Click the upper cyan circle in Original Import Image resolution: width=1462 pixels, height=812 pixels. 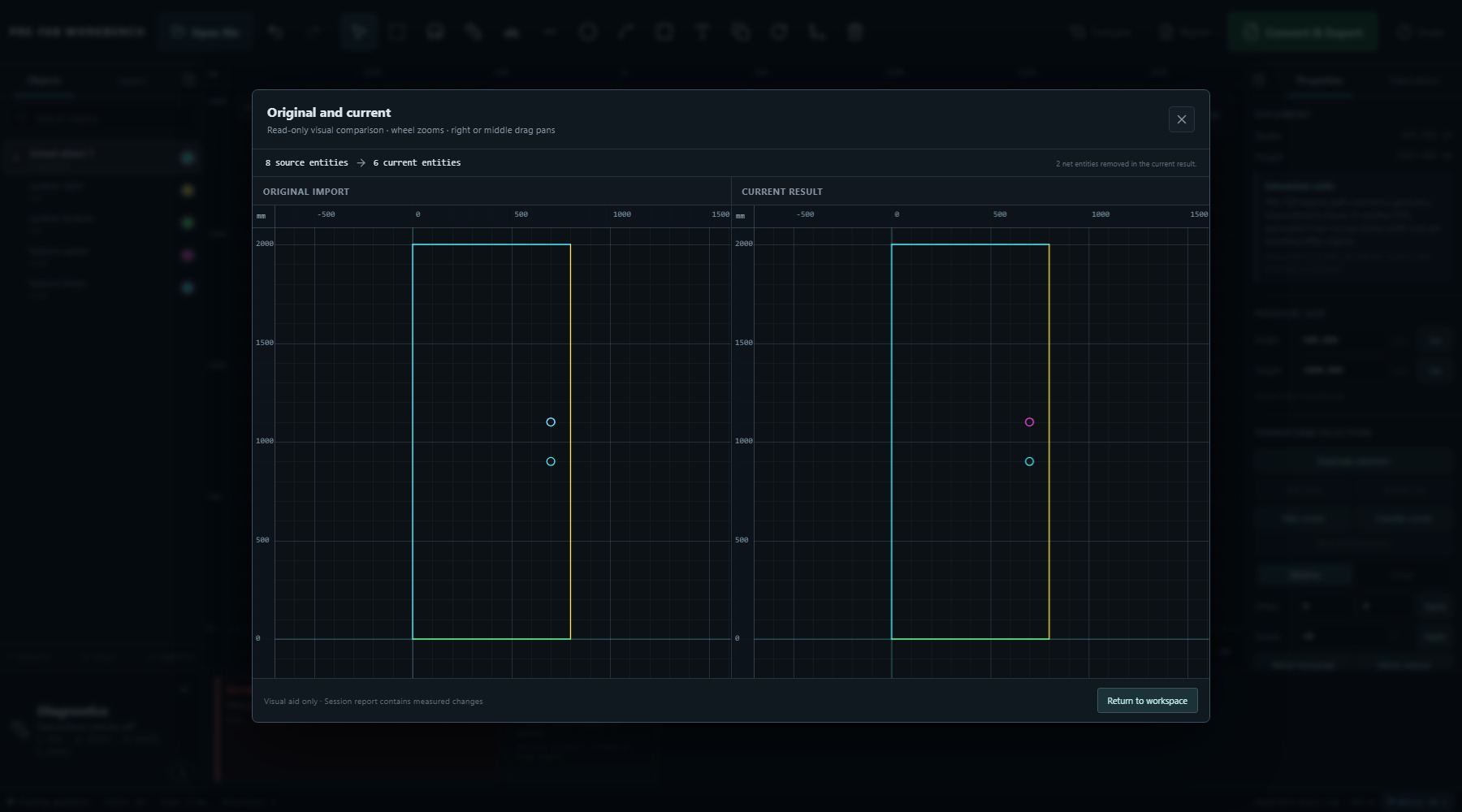click(551, 422)
